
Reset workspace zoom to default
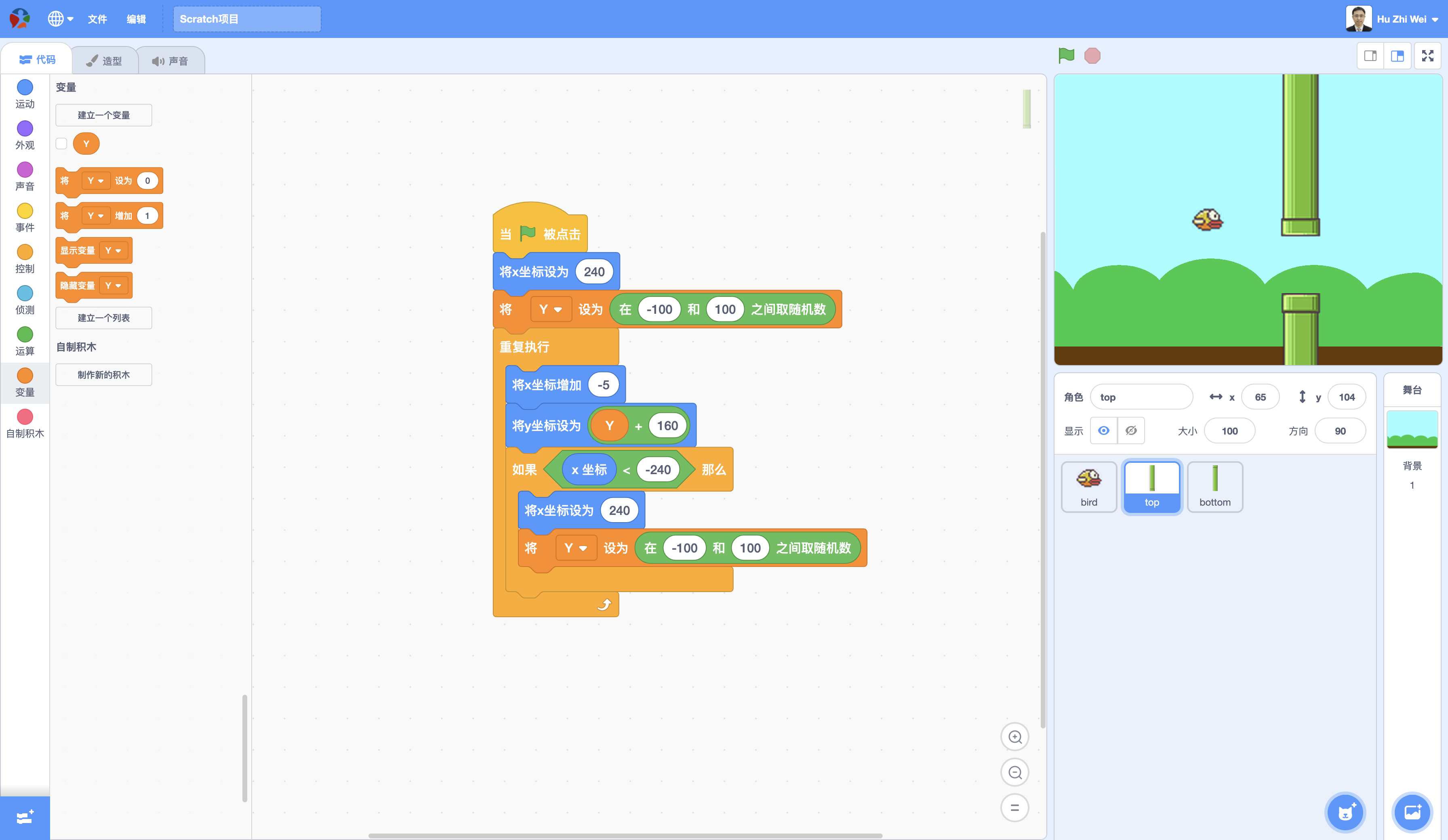(1015, 807)
